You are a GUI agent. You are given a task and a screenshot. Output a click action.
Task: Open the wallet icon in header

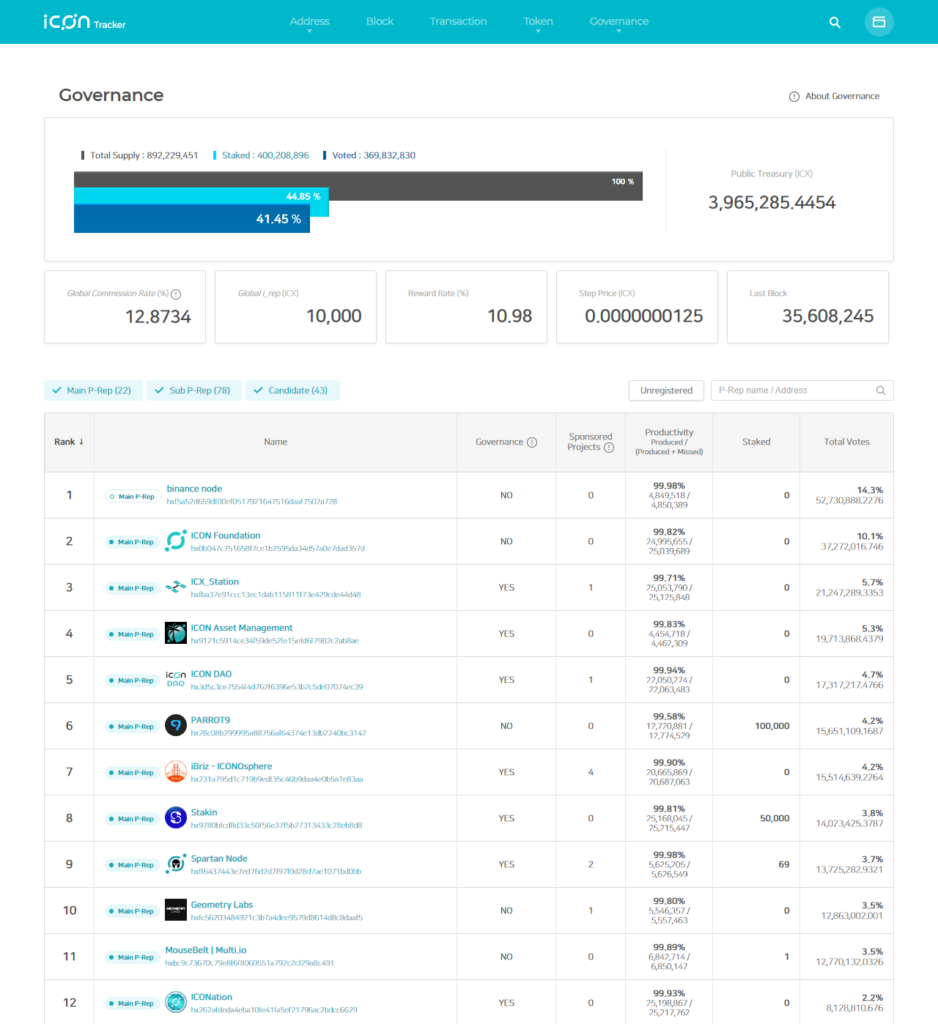[879, 22]
